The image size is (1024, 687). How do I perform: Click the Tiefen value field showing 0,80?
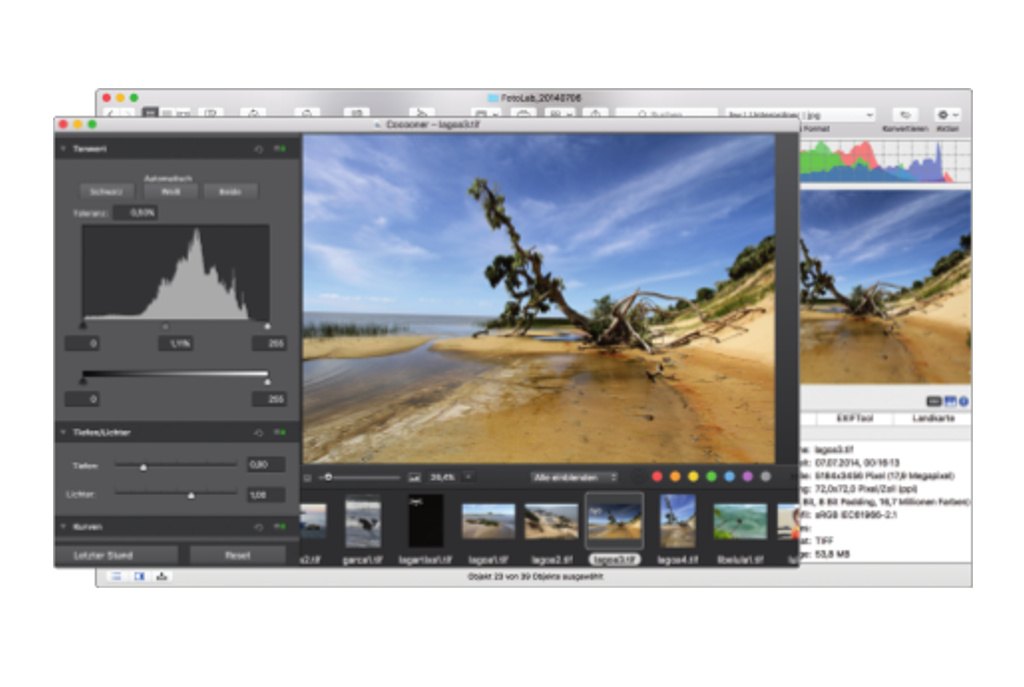(x=266, y=465)
